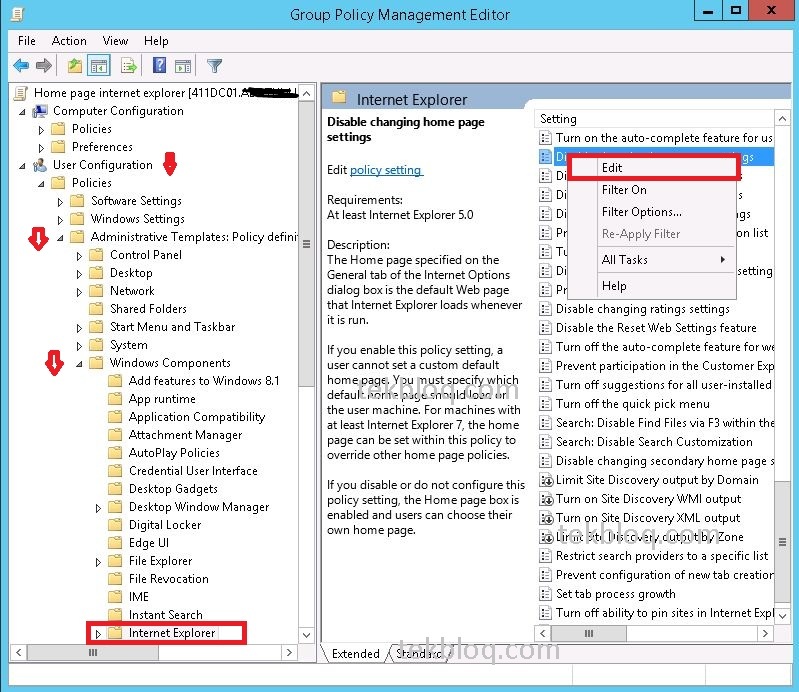Select the Windows Components tree item
This screenshot has height=692, width=799.
170,363
